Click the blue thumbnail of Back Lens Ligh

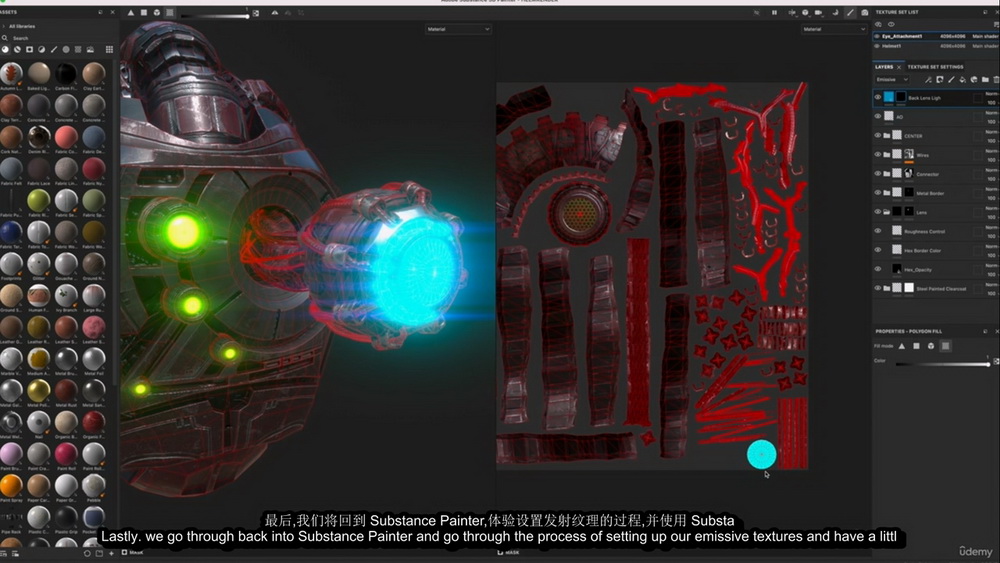click(x=889, y=98)
